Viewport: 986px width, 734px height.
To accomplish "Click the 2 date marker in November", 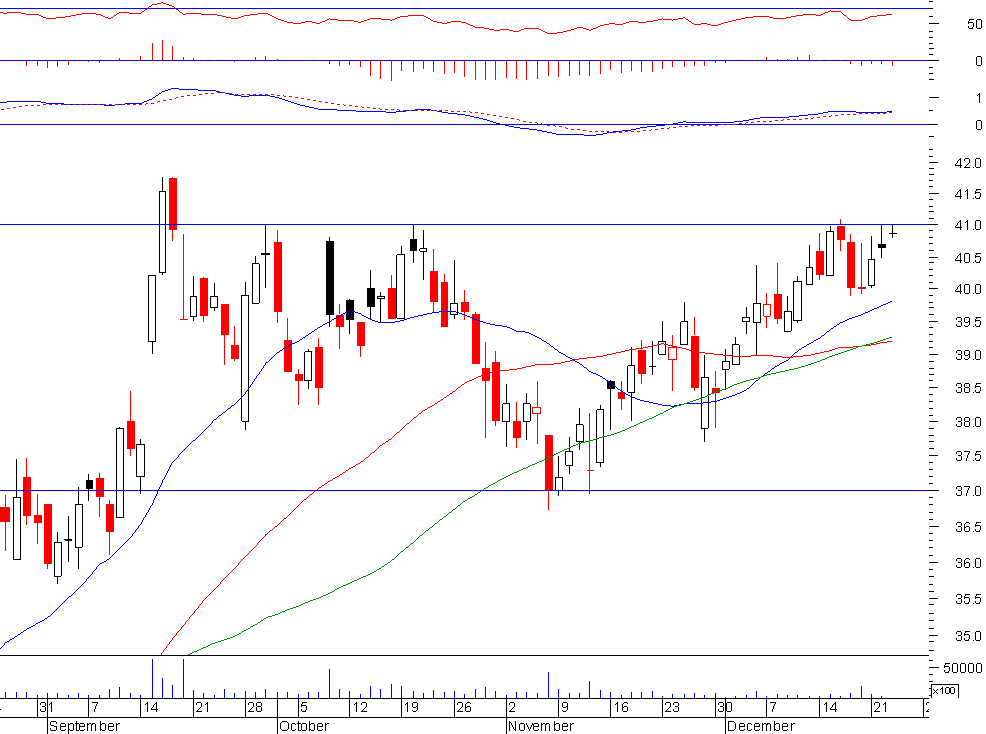I will (x=512, y=708).
